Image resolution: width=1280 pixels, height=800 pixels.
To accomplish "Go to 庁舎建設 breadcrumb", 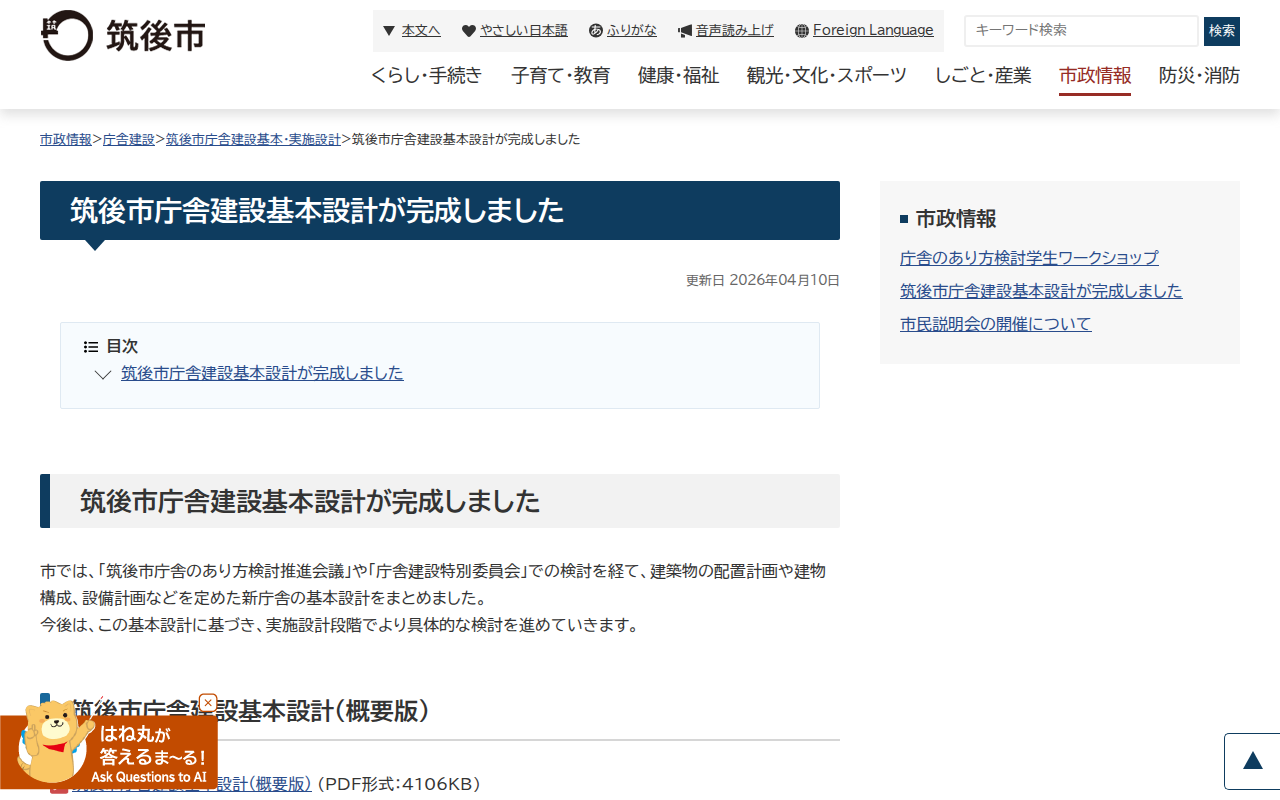I will coord(129,139).
